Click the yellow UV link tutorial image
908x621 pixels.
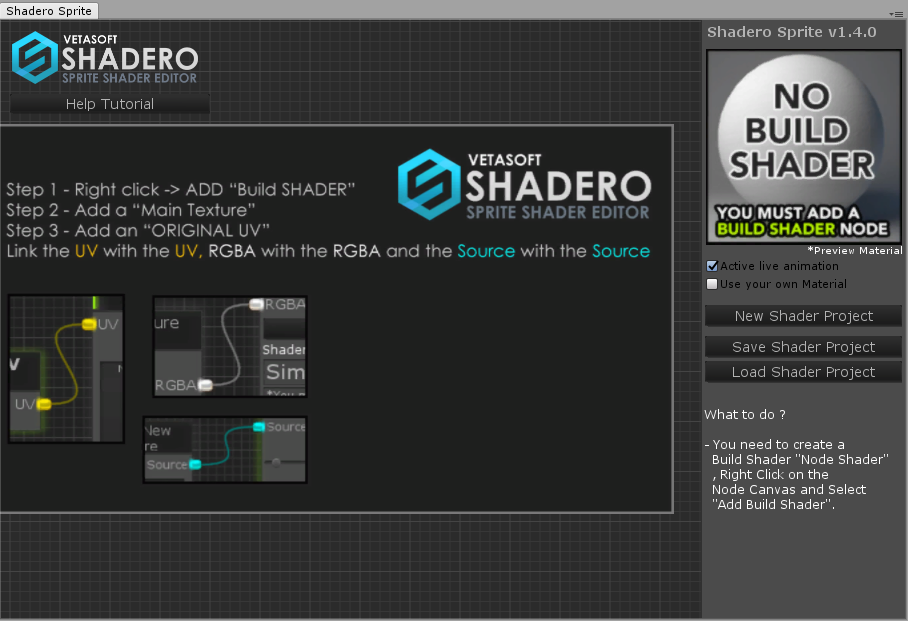click(x=66, y=369)
